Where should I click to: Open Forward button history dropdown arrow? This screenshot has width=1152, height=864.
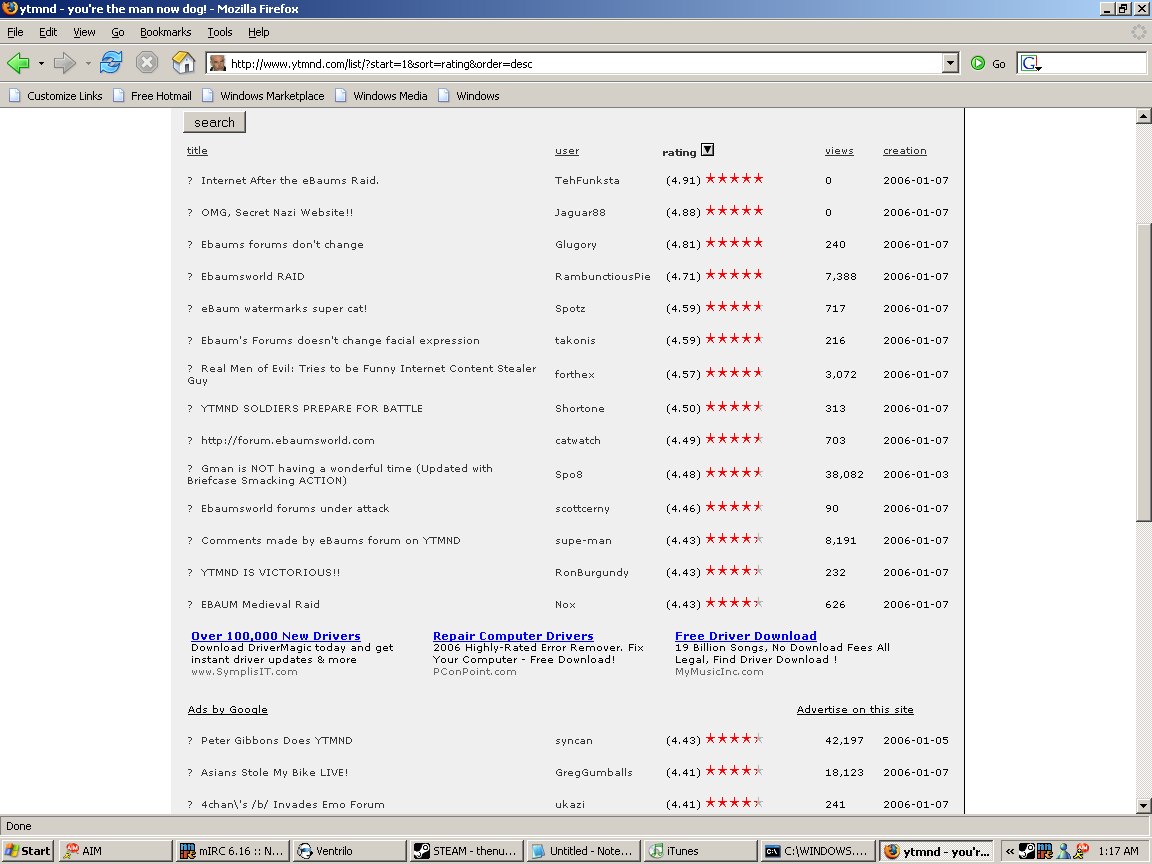pos(88,63)
